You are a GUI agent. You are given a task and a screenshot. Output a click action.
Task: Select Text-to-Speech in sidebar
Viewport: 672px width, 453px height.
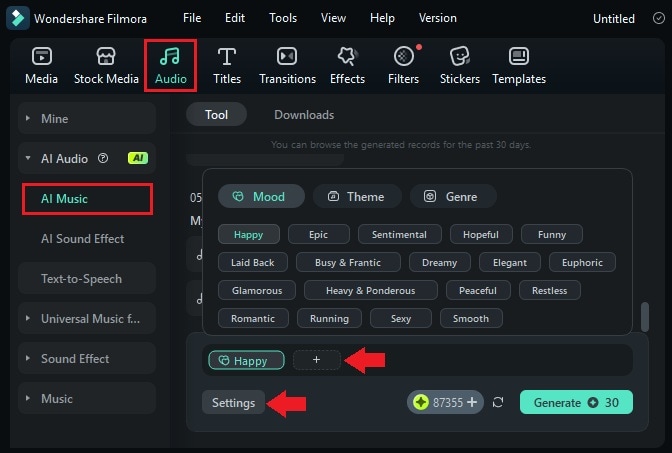87,279
